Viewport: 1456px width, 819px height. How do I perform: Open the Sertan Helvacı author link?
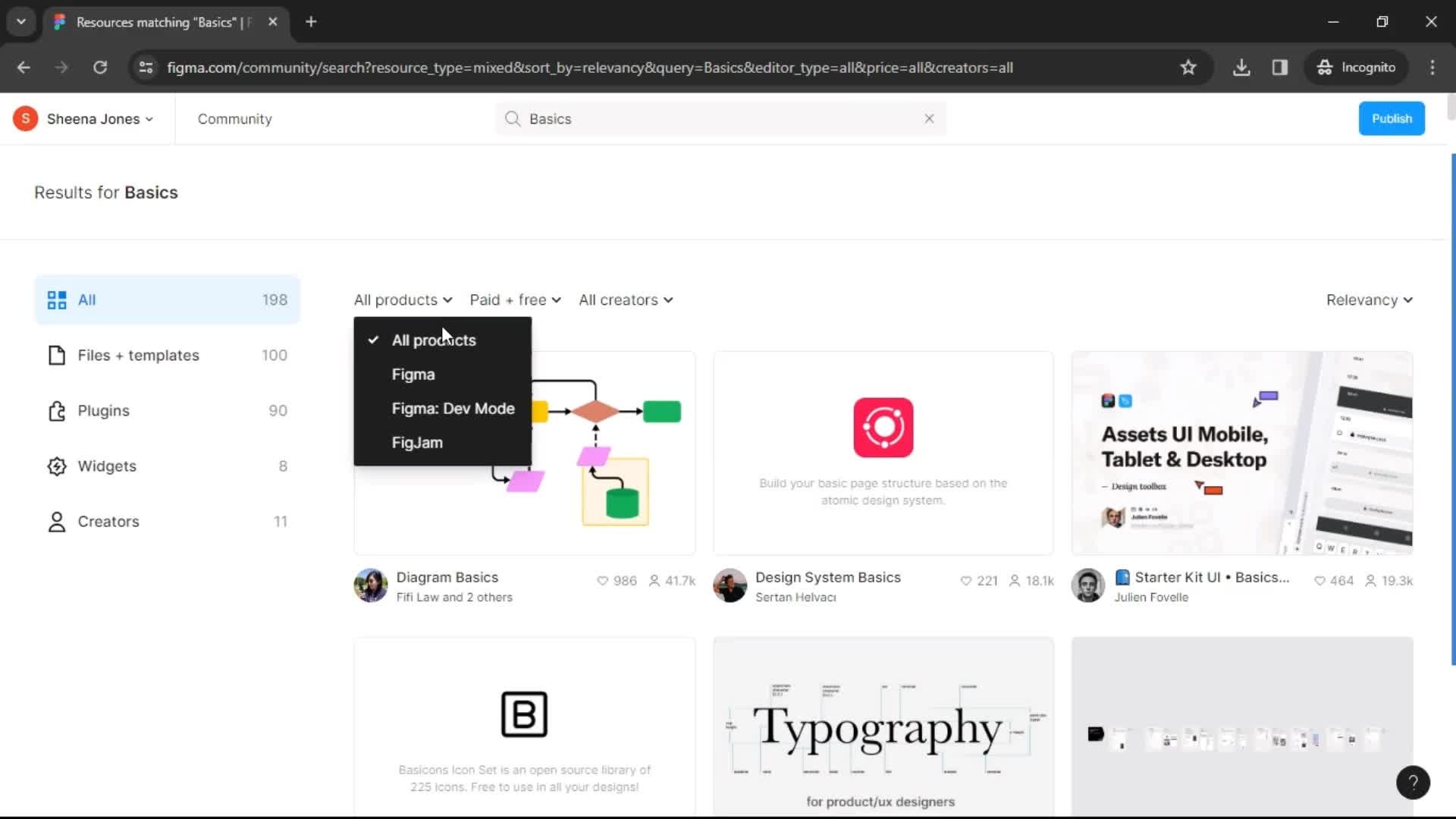point(795,598)
